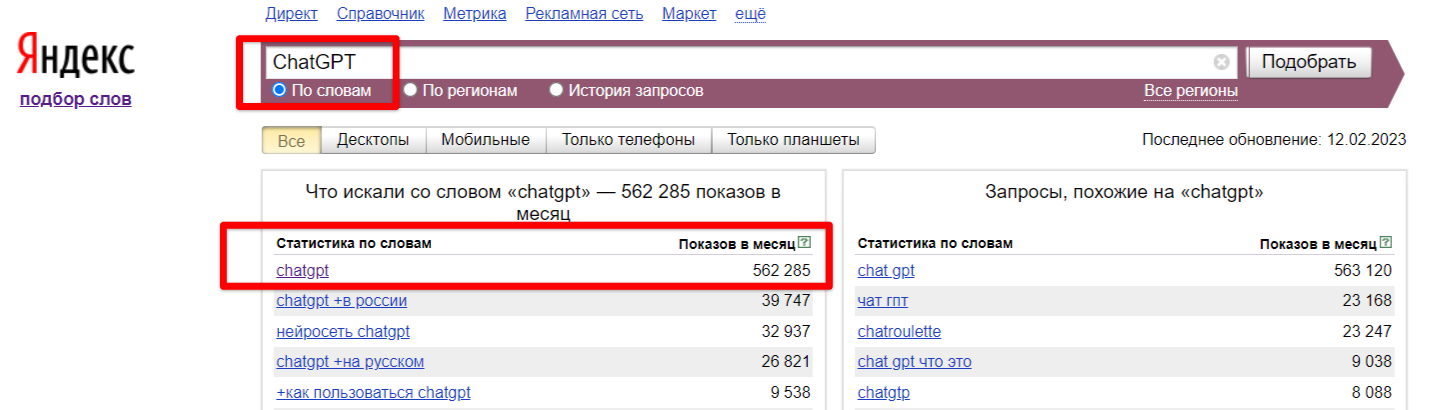
Task: Click the 23 247 impressions value
Action: (x=1366, y=331)
